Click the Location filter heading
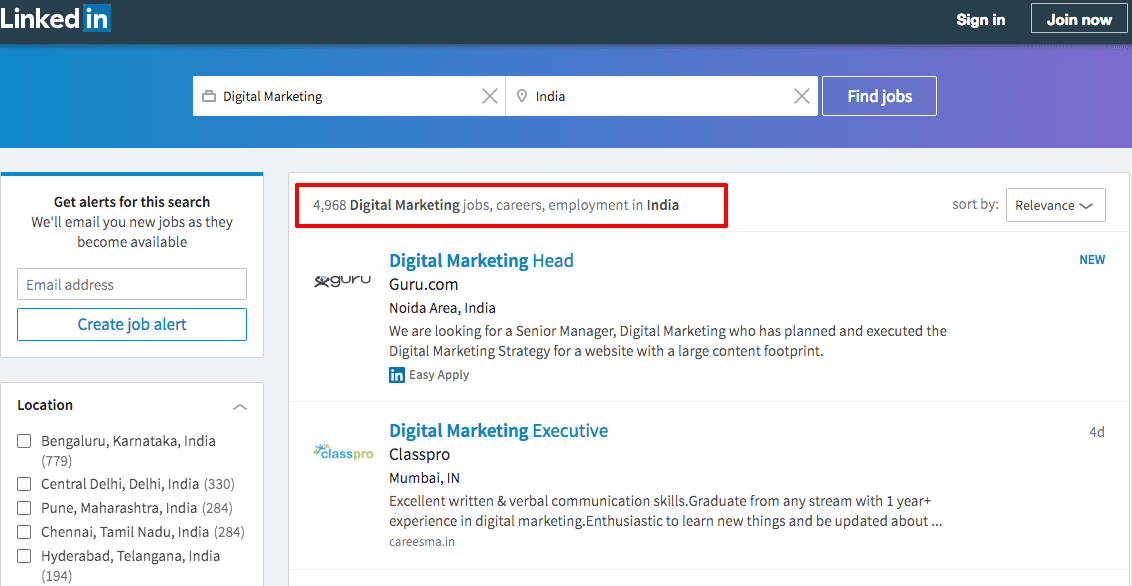Screen dimensions: 1132x586 click(45, 405)
